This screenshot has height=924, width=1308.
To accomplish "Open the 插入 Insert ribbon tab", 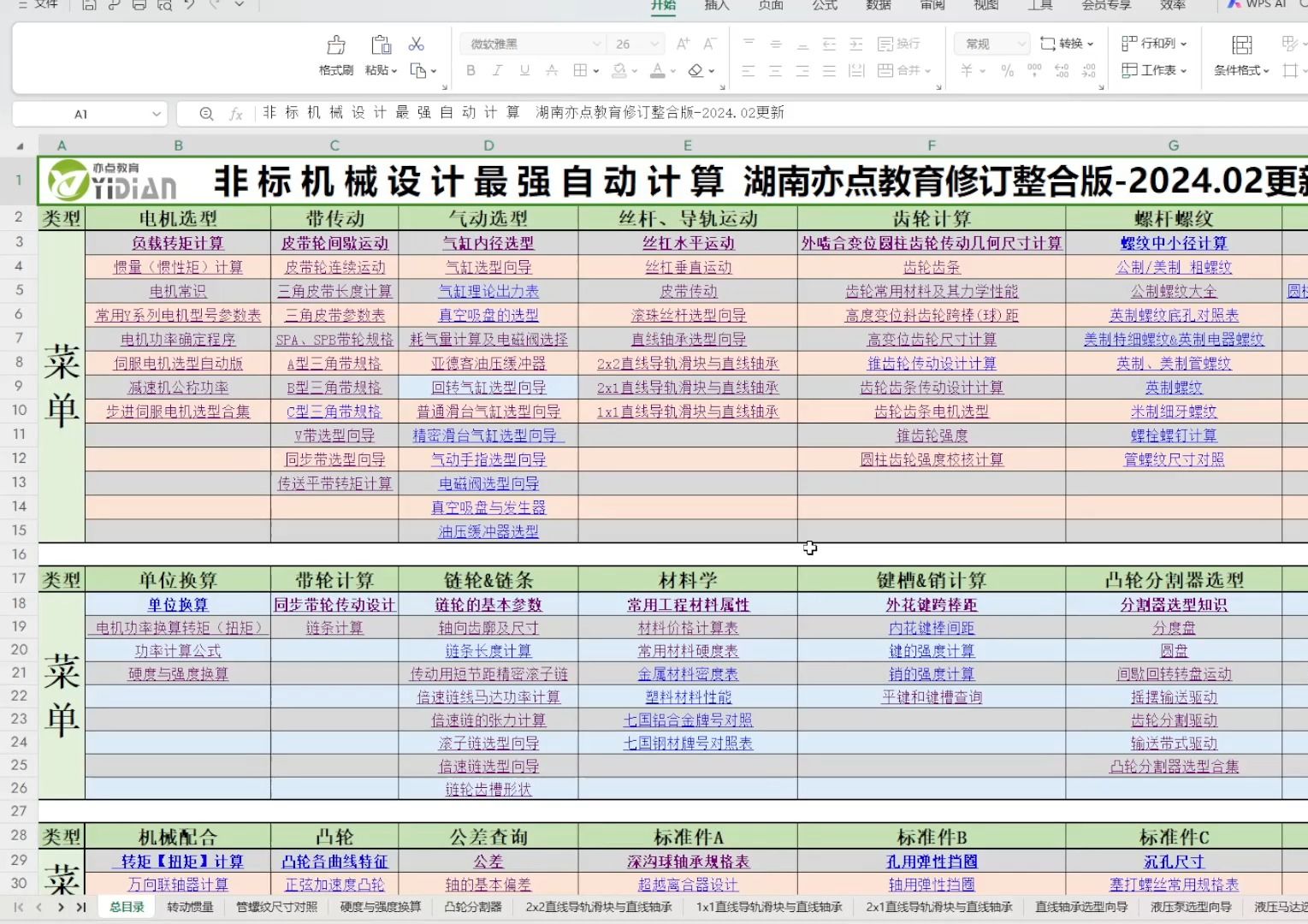I will point(717,5).
